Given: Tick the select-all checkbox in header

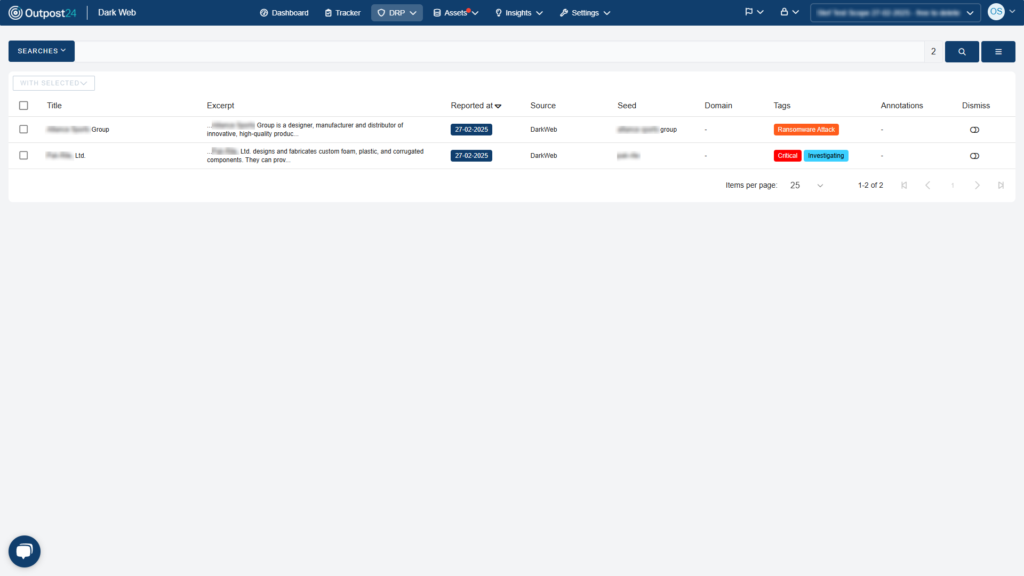Looking at the screenshot, I should pyautogui.click(x=24, y=105).
